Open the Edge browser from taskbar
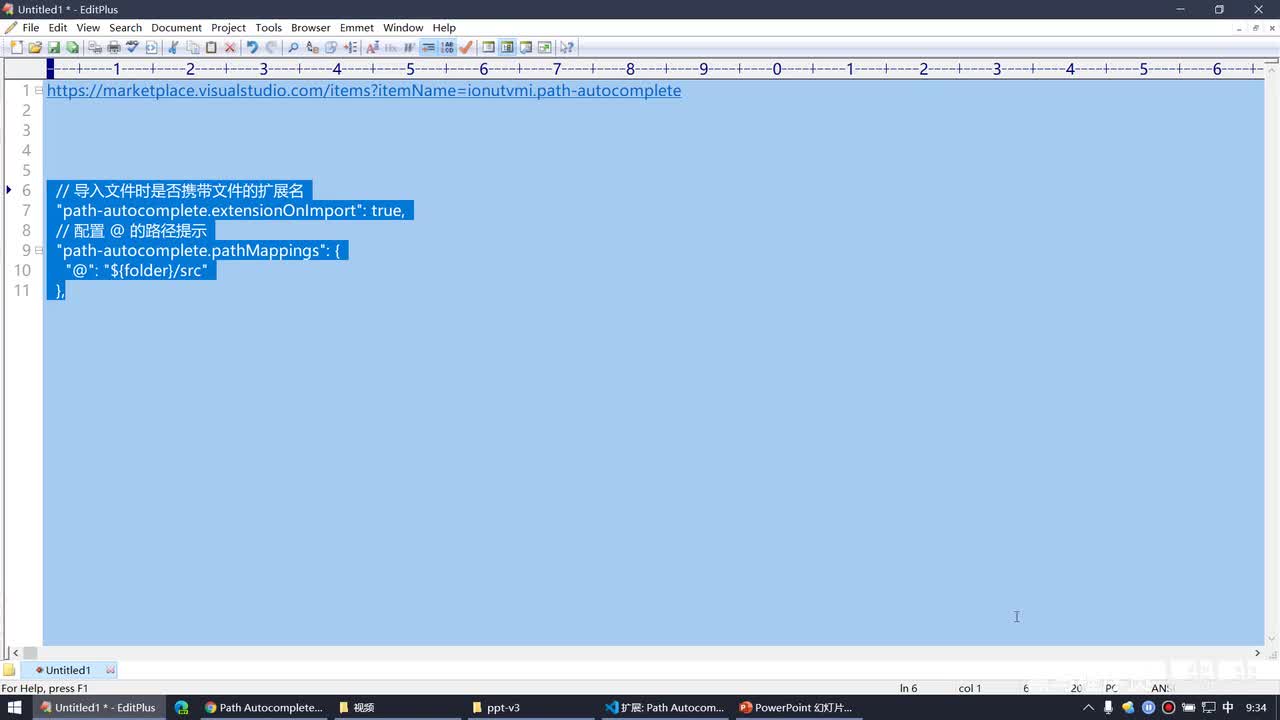This screenshot has height=720, width=1280. (x=181, y=707)
